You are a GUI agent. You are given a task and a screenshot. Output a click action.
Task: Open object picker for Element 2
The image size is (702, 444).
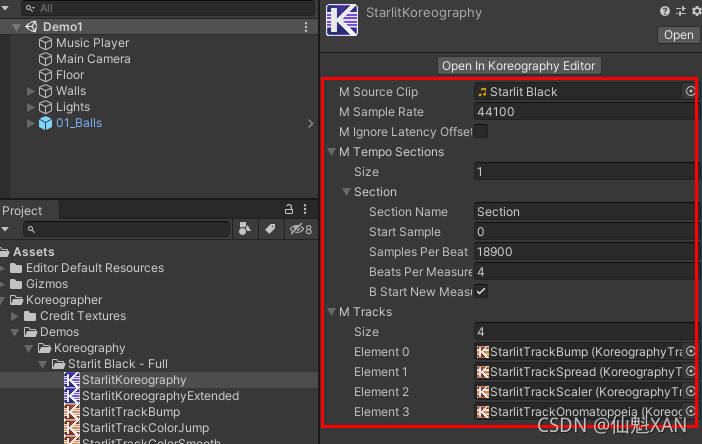pos(690,392)
